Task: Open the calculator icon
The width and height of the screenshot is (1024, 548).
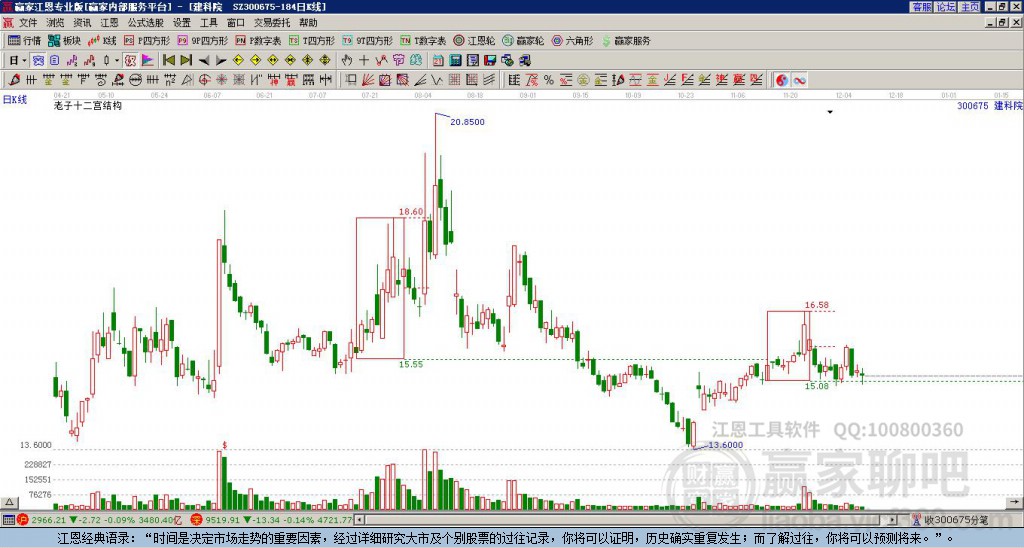Action: pyautogui.click(x=455, y=60)
